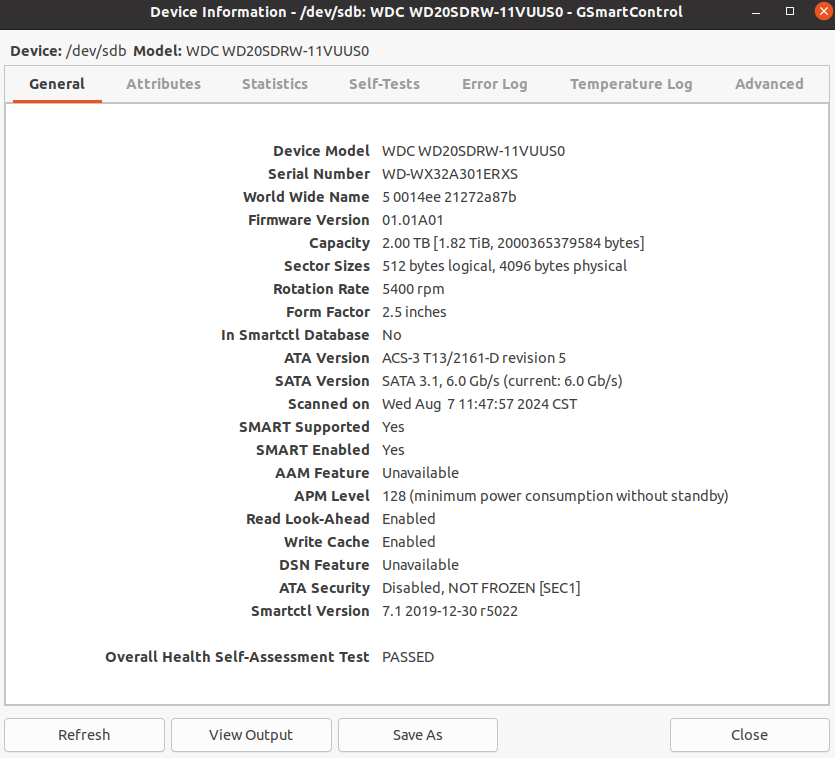View the Temperature Log tab
Image resolution: width=835 pixels, height=758 pixels.
[631, 84]
